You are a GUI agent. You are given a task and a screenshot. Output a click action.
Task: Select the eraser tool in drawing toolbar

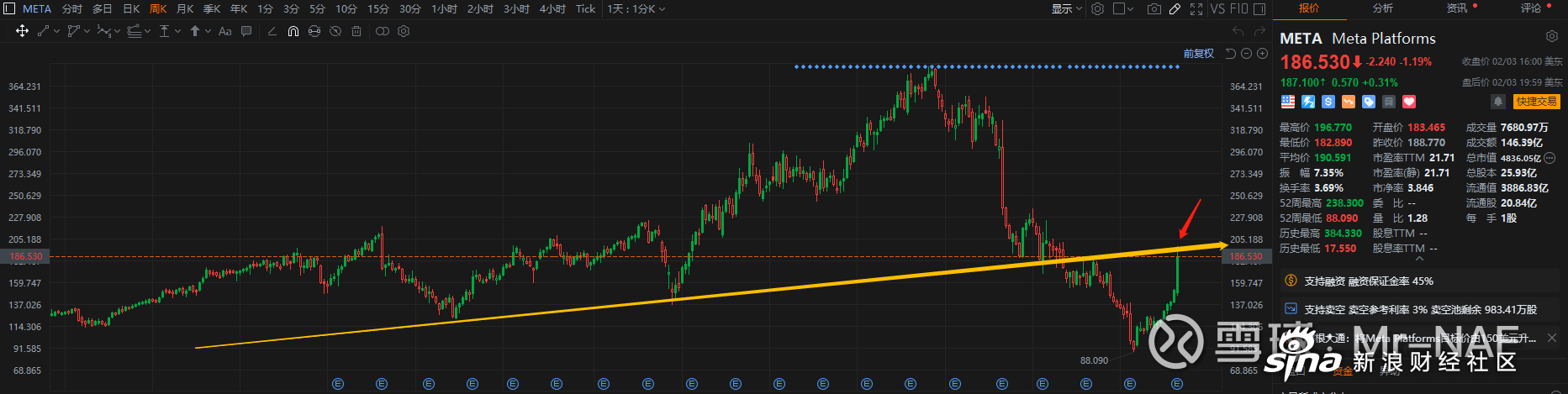[x=272, y=31]
